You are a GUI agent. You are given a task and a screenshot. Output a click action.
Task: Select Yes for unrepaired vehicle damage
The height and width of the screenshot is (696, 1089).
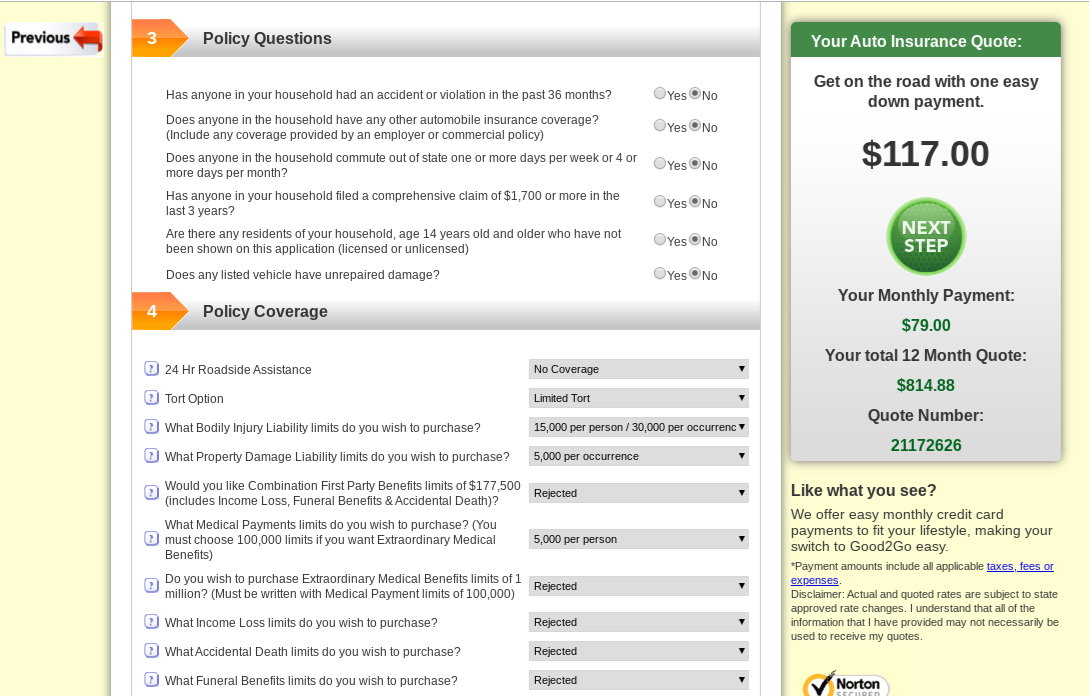(660, 273)
